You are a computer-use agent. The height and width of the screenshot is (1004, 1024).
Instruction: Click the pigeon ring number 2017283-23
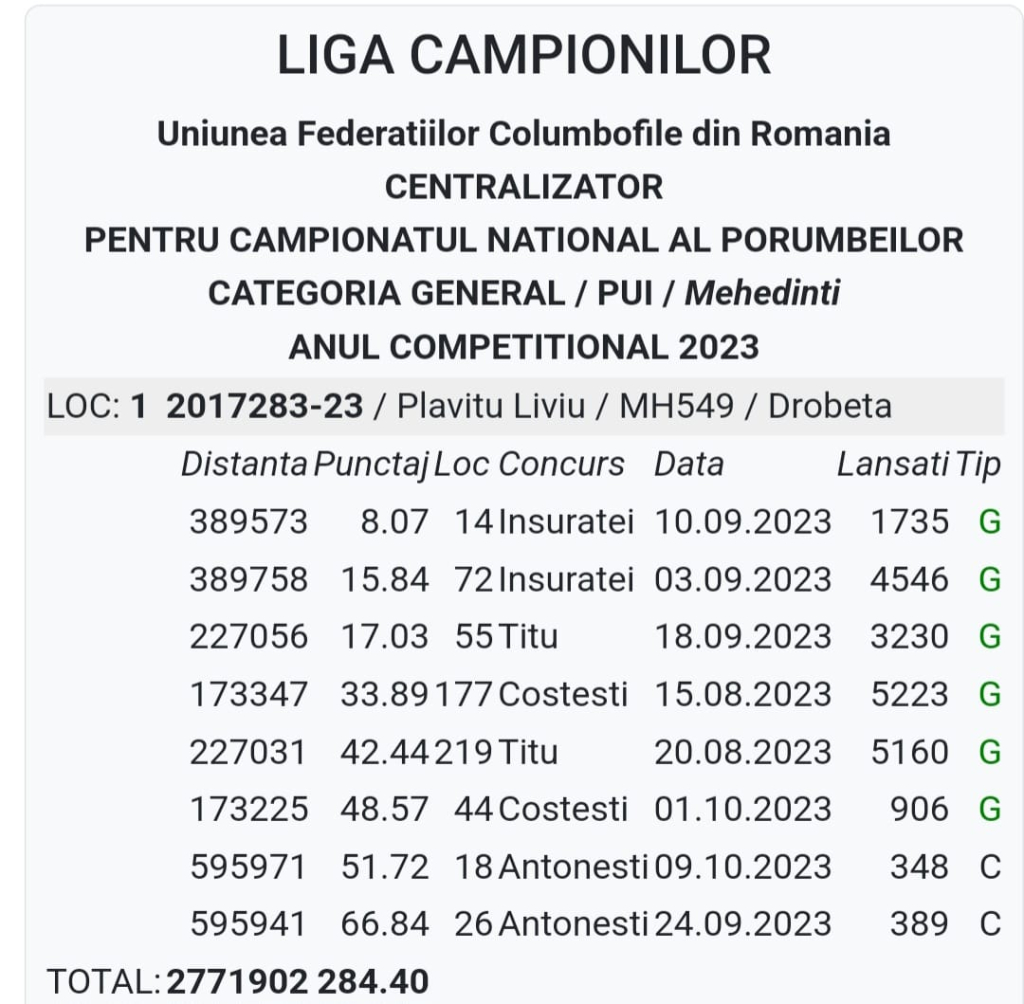pyautogui.click(x=264, y=406)
